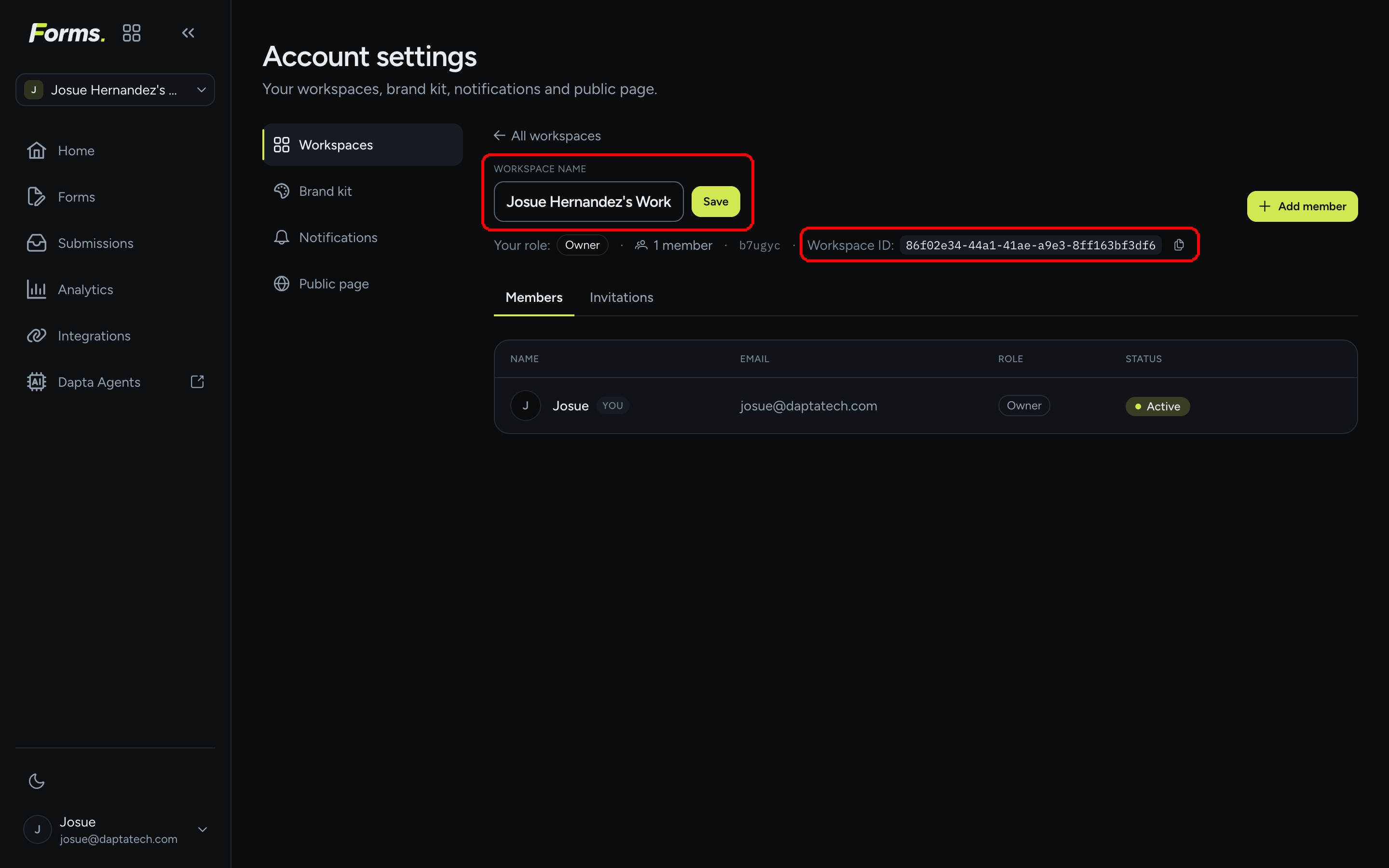1389x868 pixels.
Task: Click the Owner role badge next to Your role
Action: (x=582, y=245)
